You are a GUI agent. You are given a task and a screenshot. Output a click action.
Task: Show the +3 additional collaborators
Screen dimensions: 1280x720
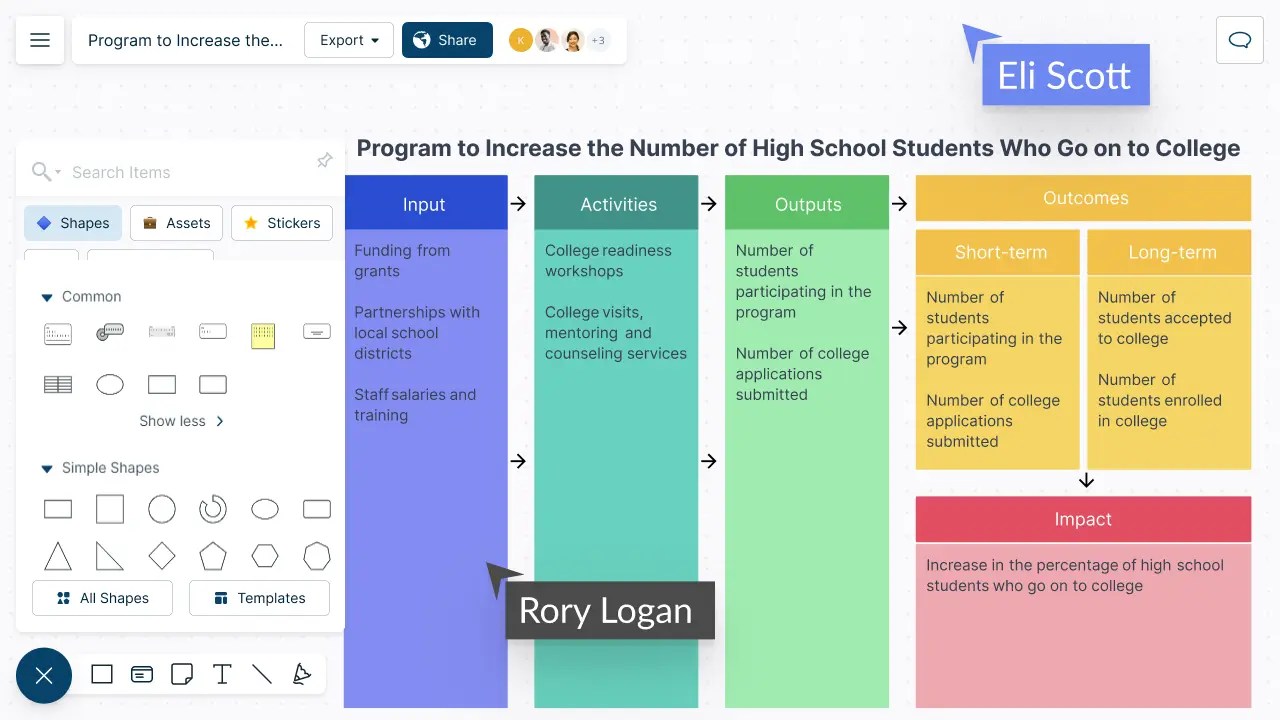pyautogui.click(x=598, y=40)
